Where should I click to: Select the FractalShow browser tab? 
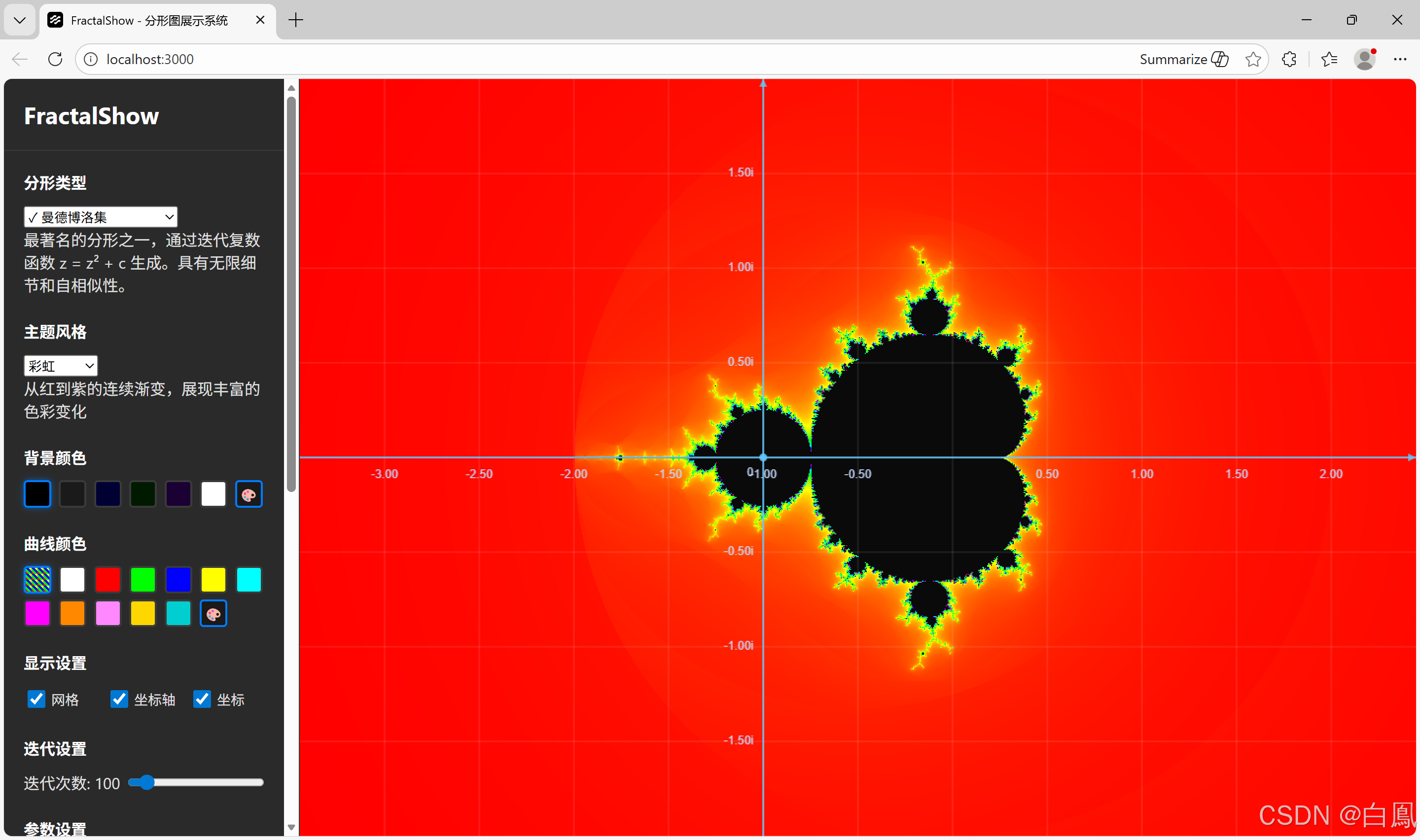coord(150,20)
